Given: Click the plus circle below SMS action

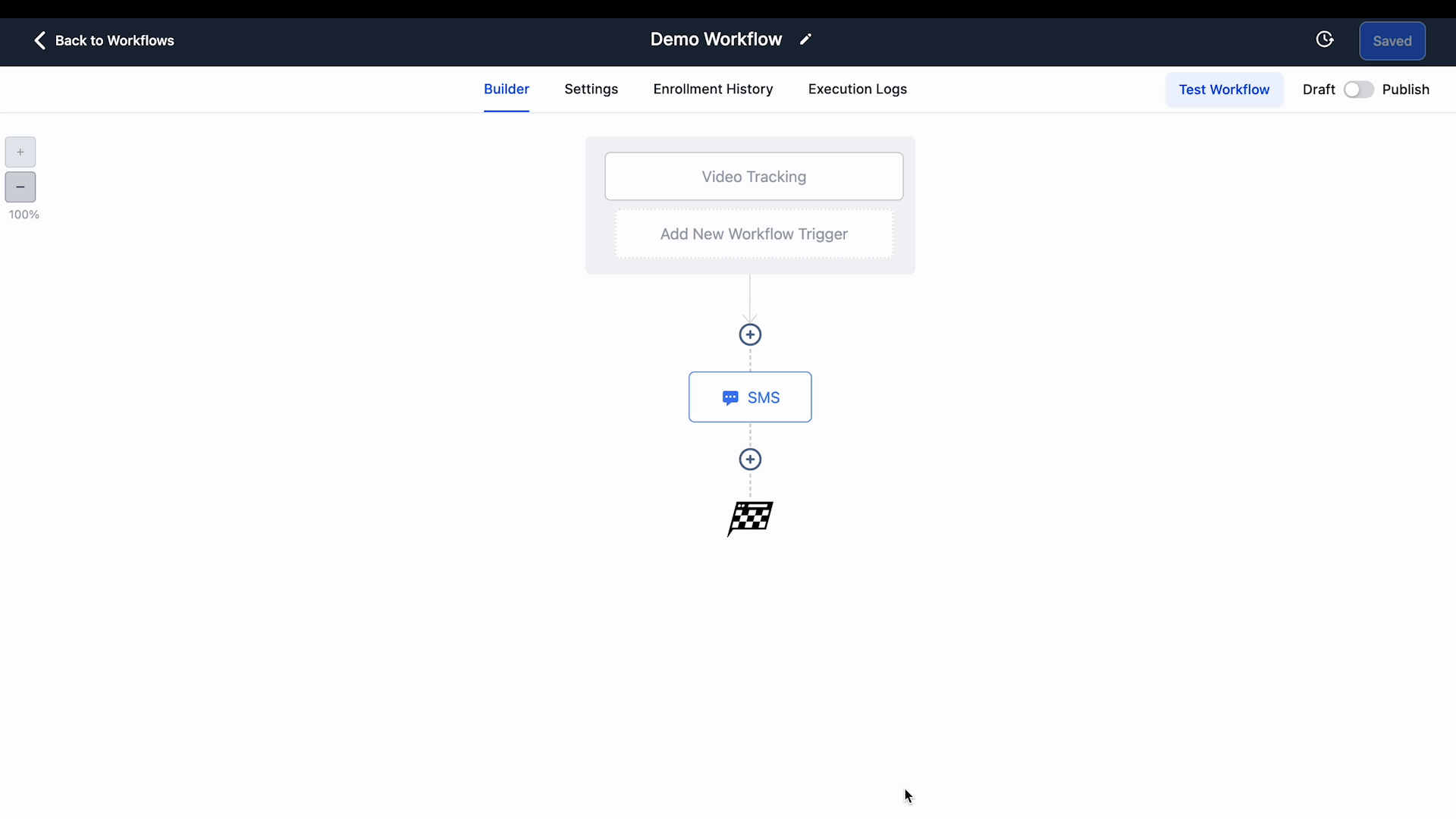Looking at the screenshot, I should (x=750, y=460).
